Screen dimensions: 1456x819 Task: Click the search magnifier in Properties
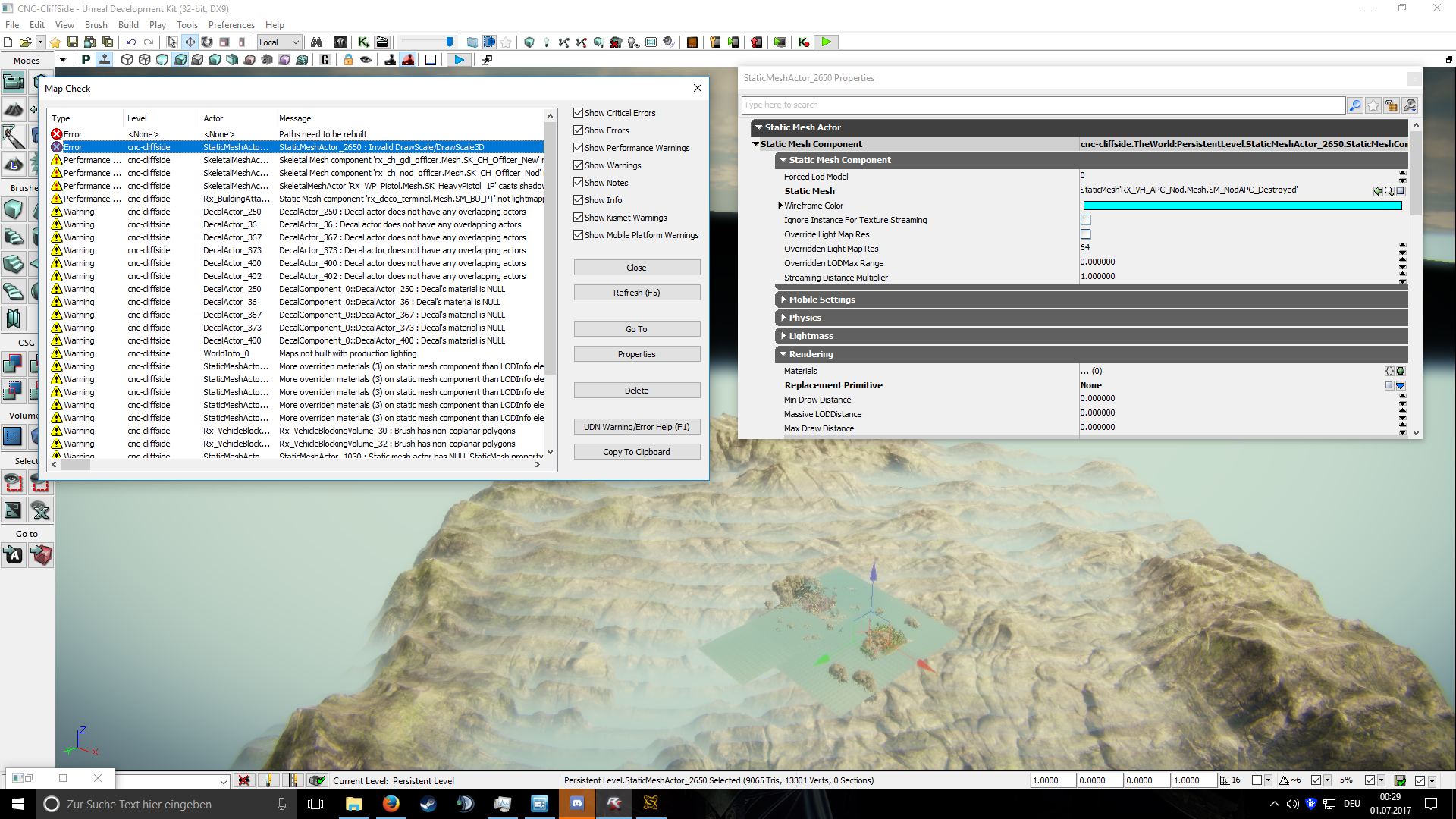click(1355, 105)
